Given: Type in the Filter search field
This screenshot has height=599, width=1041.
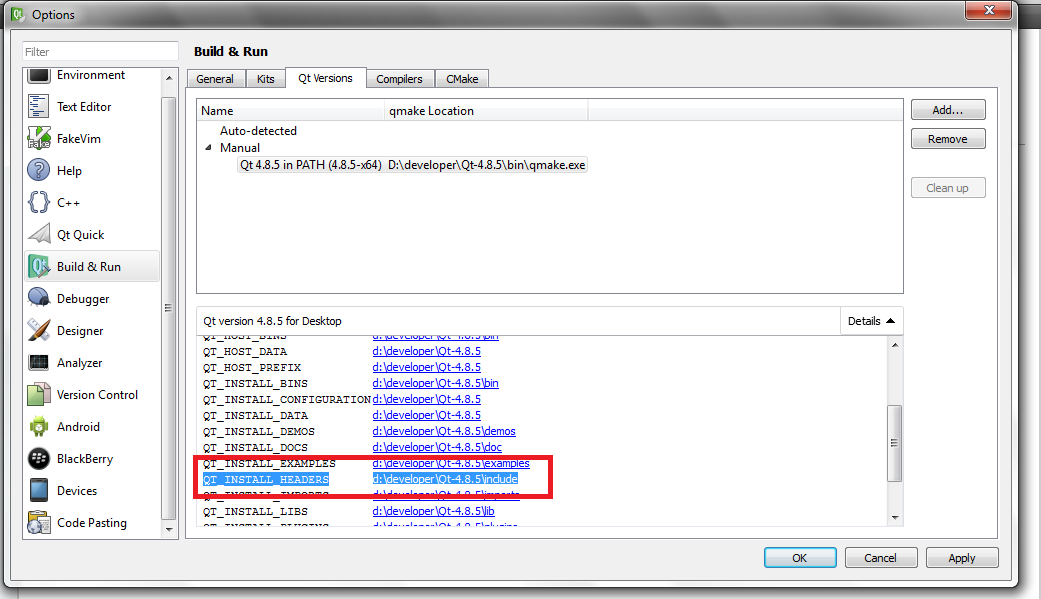Looking at the screenshot, I should point(100,51).
